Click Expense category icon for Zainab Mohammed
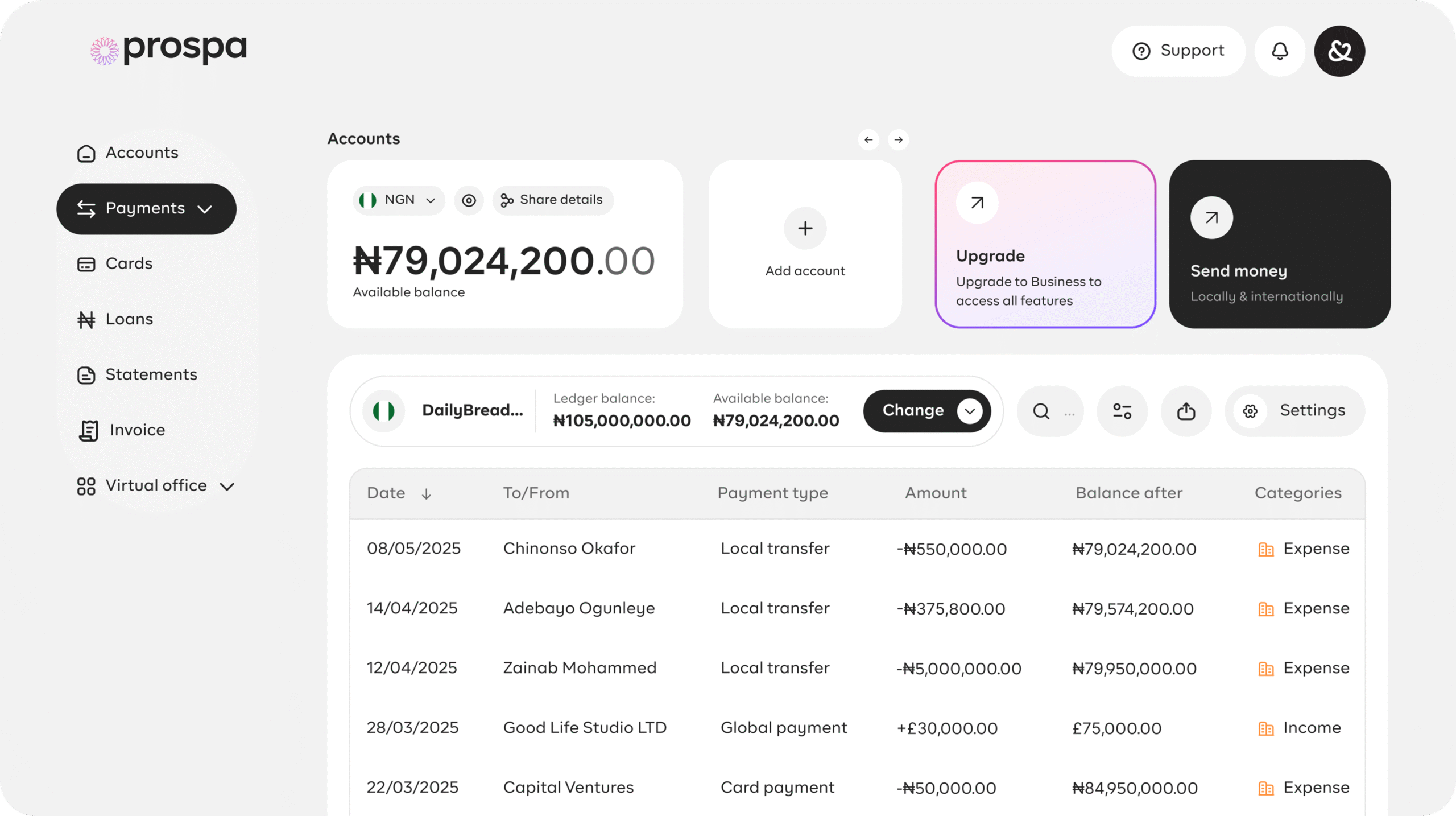The height and width of the screenshot is (816, 1456). 1265,669
